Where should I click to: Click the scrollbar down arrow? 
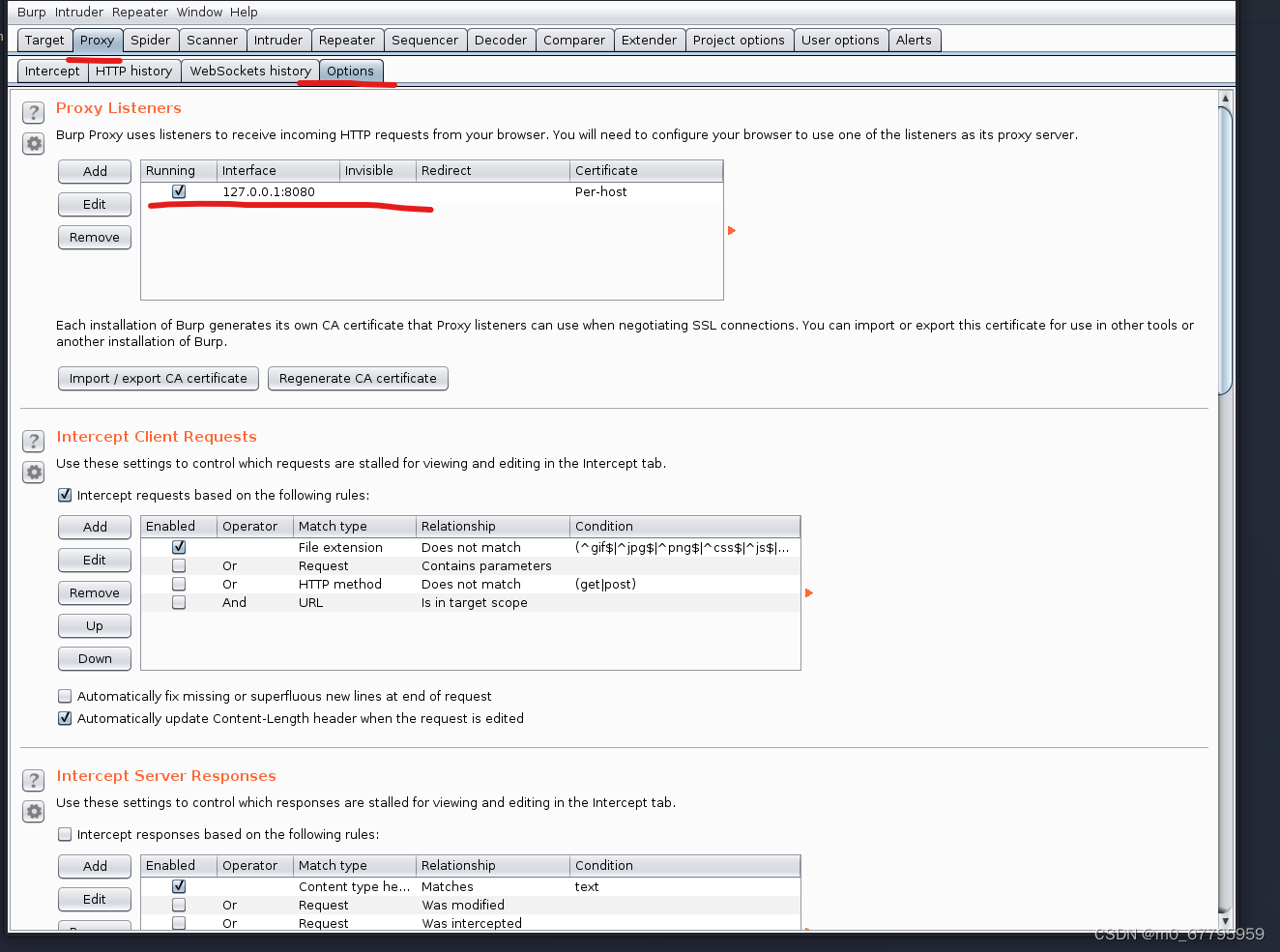click(1225, 921)
